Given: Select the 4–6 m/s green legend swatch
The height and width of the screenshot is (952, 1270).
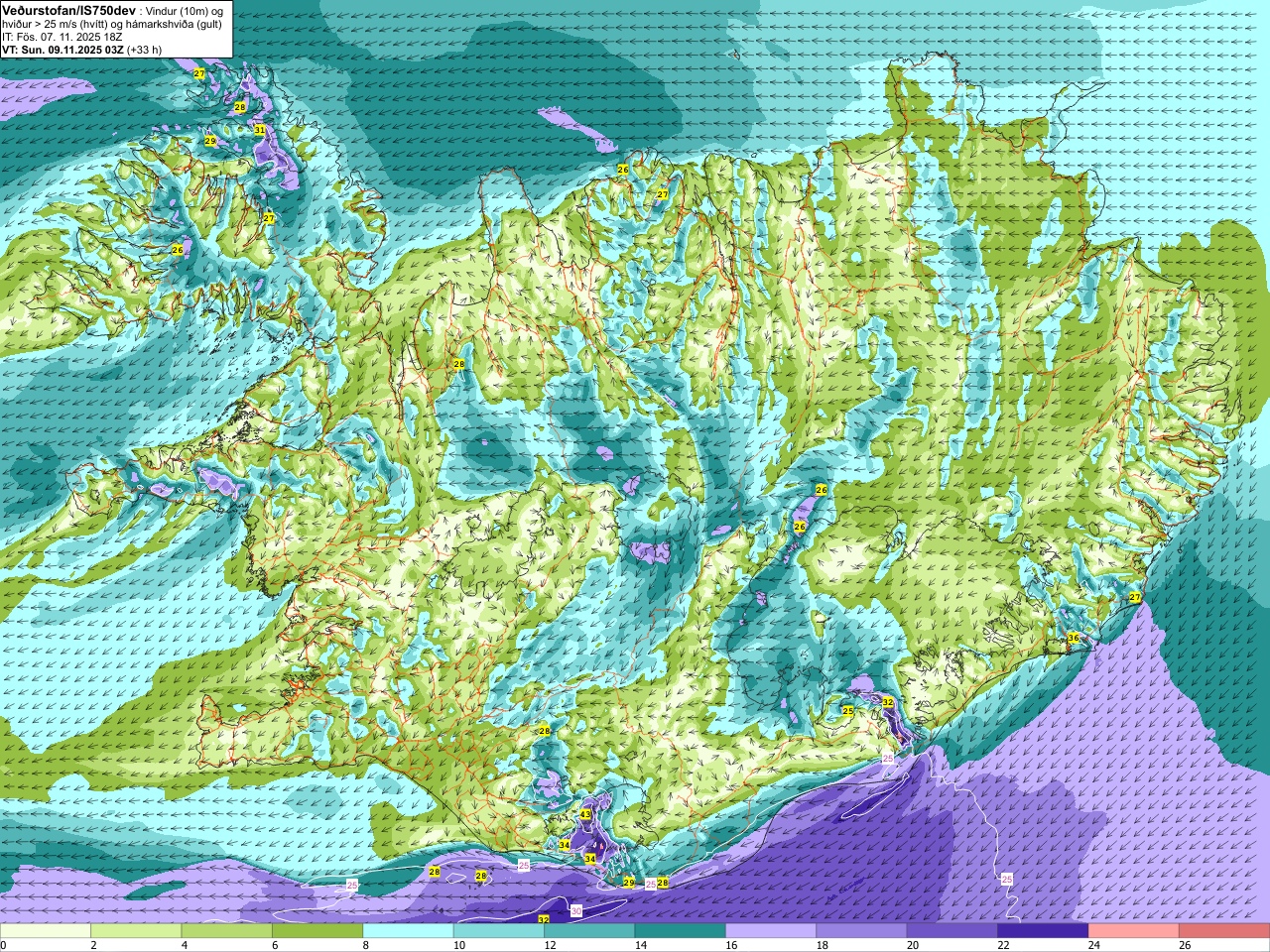Looking at the screenshot, I should point(227,931).
